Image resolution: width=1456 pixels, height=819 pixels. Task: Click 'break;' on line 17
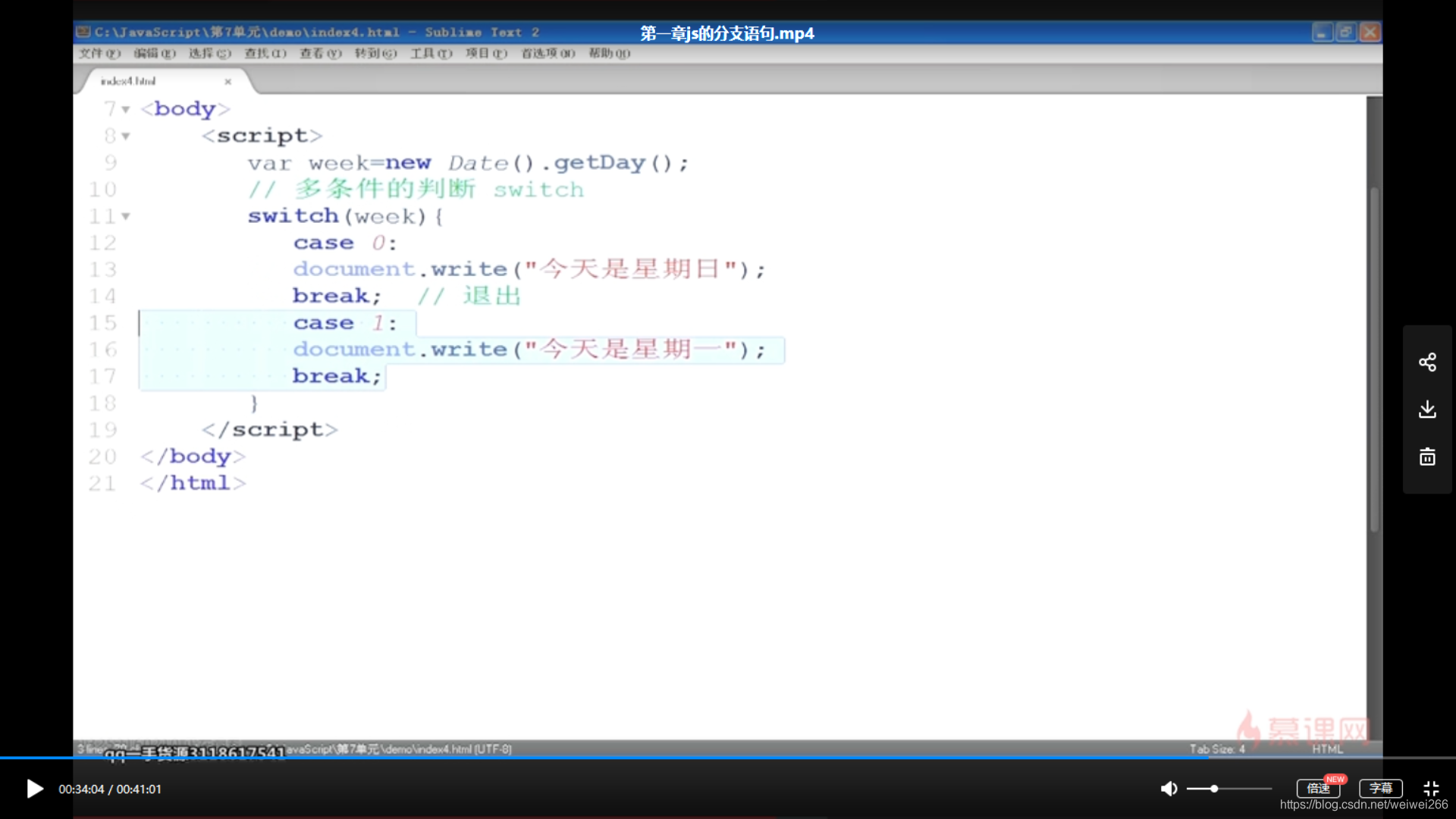(x=337, y=376)
